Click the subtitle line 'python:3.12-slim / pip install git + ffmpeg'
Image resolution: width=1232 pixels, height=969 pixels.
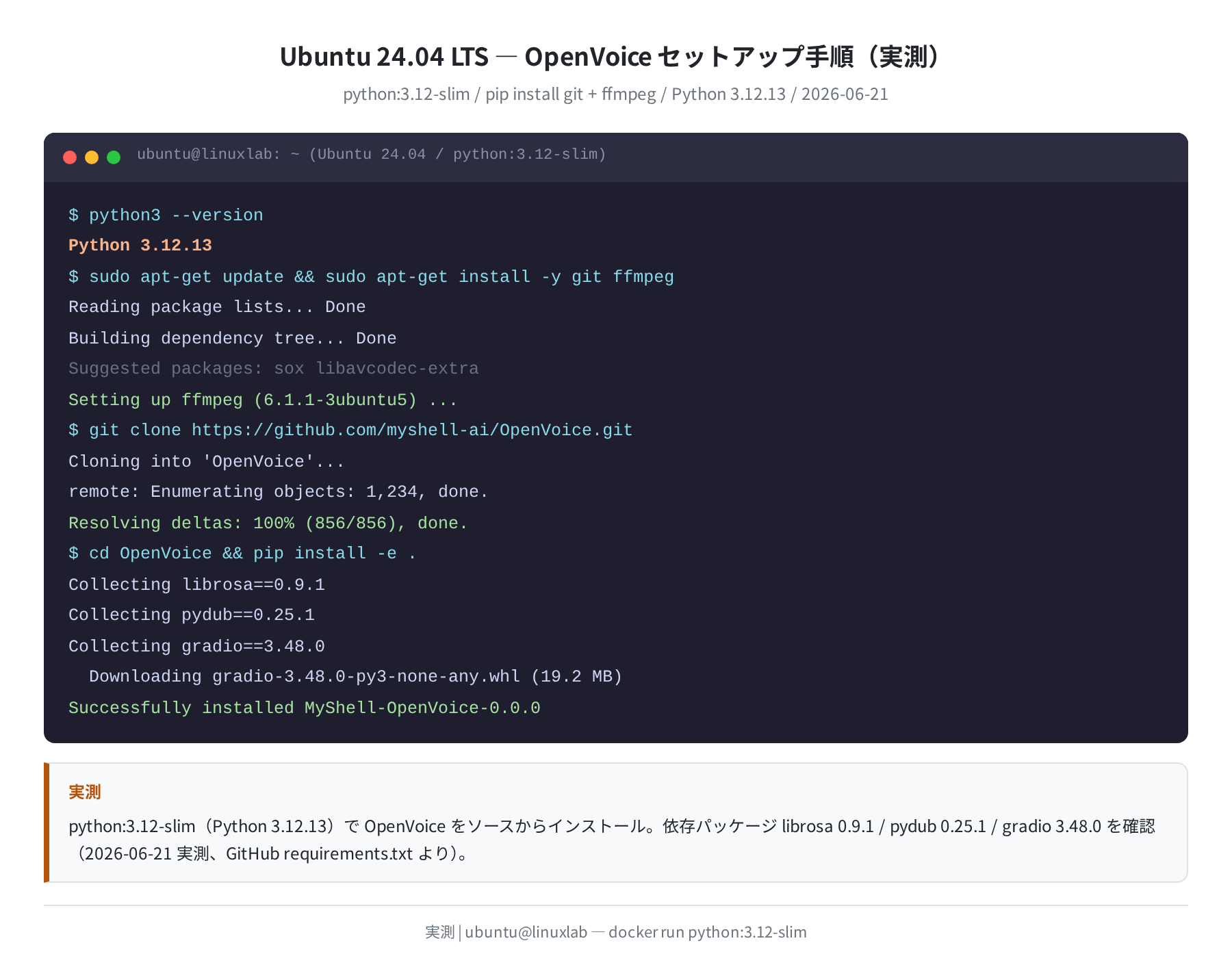pyautogui.click(x=499, y=94)
